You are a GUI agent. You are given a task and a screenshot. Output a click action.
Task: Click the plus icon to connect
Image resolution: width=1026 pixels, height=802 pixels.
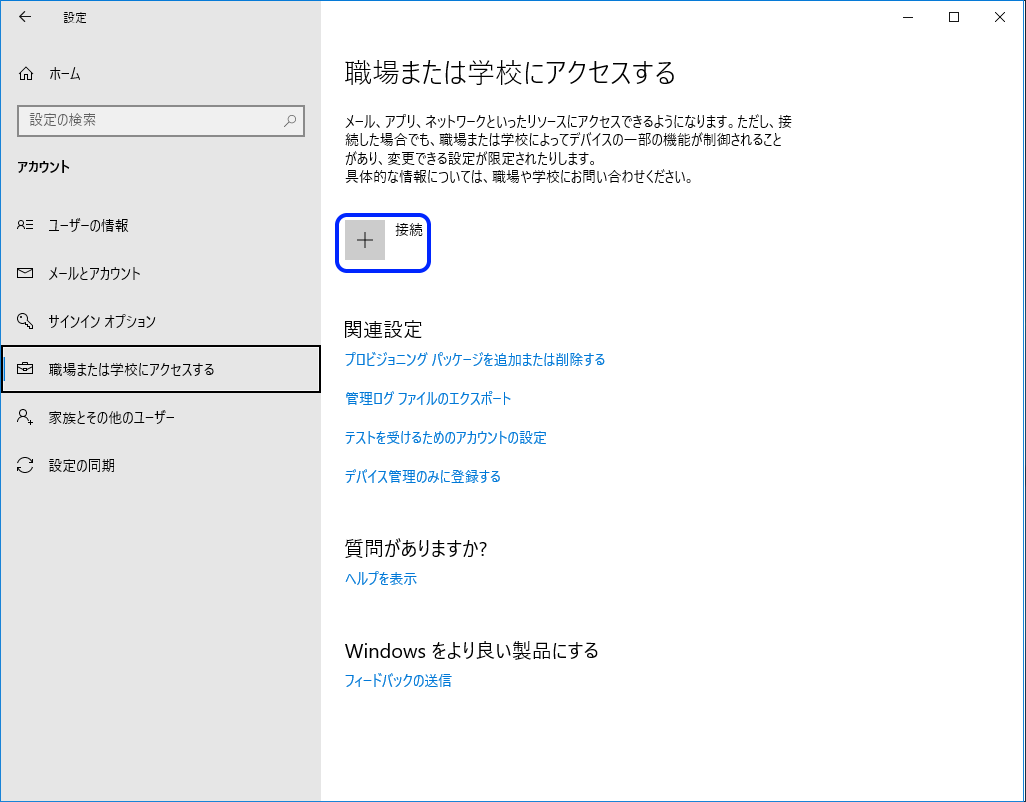tap(365, 240)
